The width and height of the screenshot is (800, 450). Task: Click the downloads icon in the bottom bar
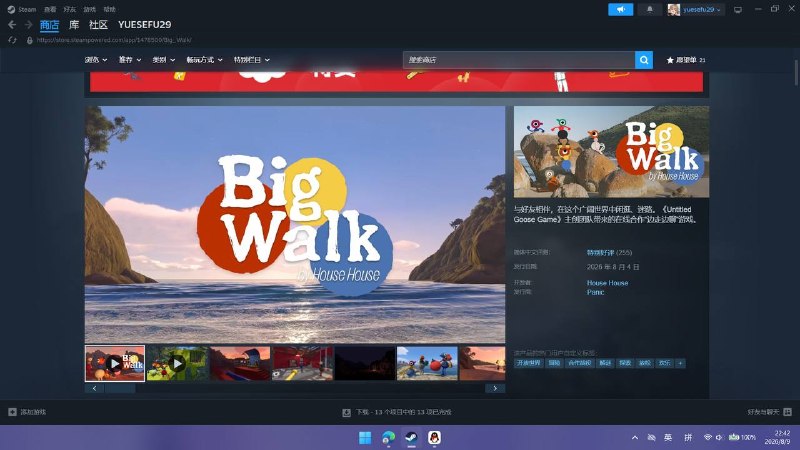click(x=346, y=412)
